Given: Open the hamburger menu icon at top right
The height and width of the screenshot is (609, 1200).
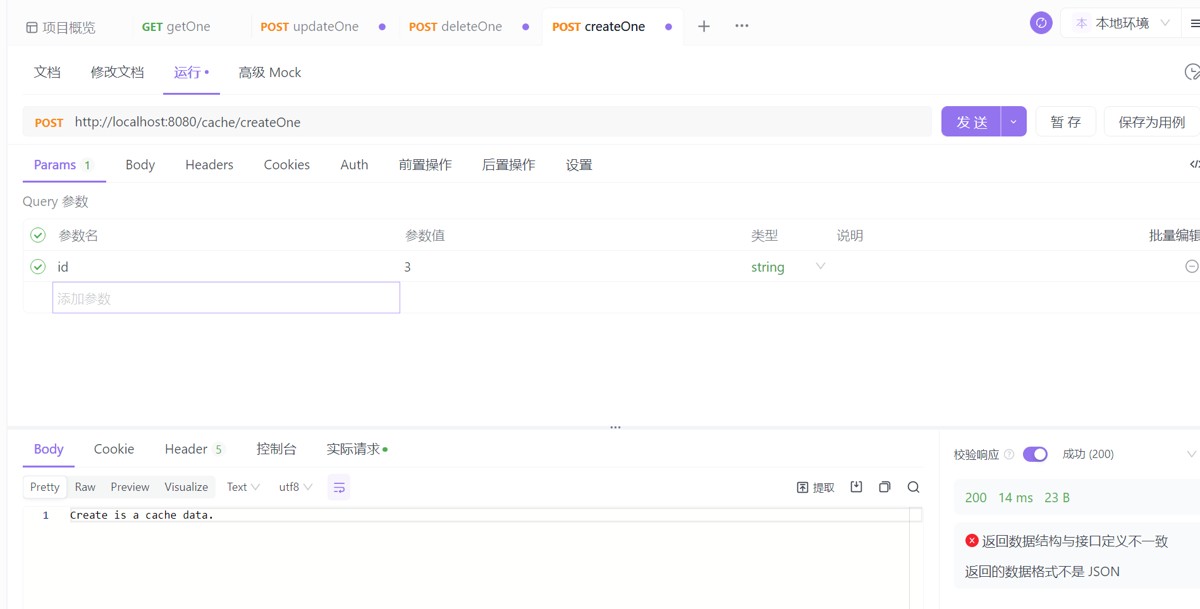Looking at the screenshot, I should pyautogui.click(x=1194, y=23).
